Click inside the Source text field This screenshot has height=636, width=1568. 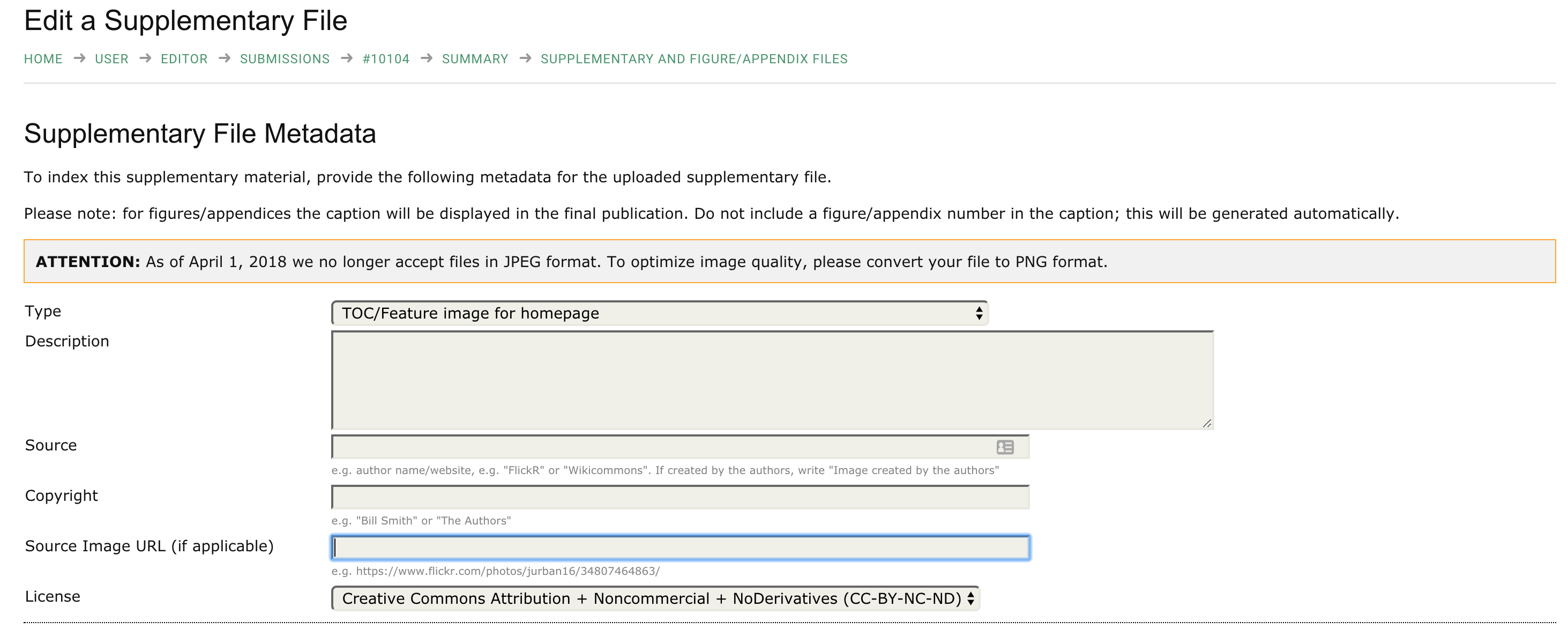click(x=663, y=447)
